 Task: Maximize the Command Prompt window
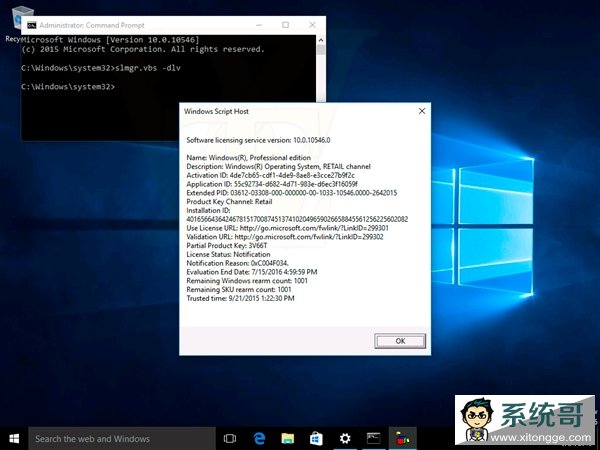(x=285, y=25)
